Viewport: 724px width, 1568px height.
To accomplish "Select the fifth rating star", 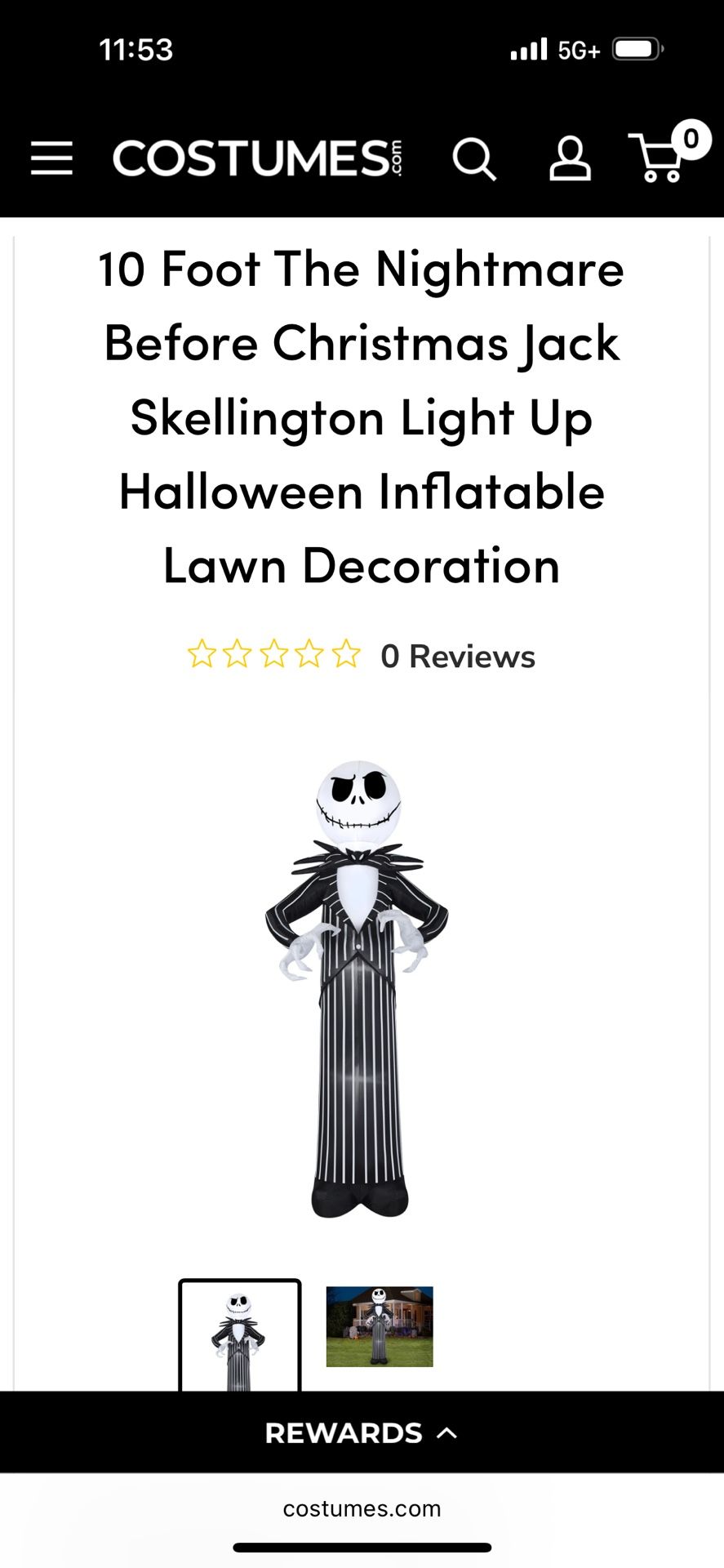I will (x=345, y=655).
